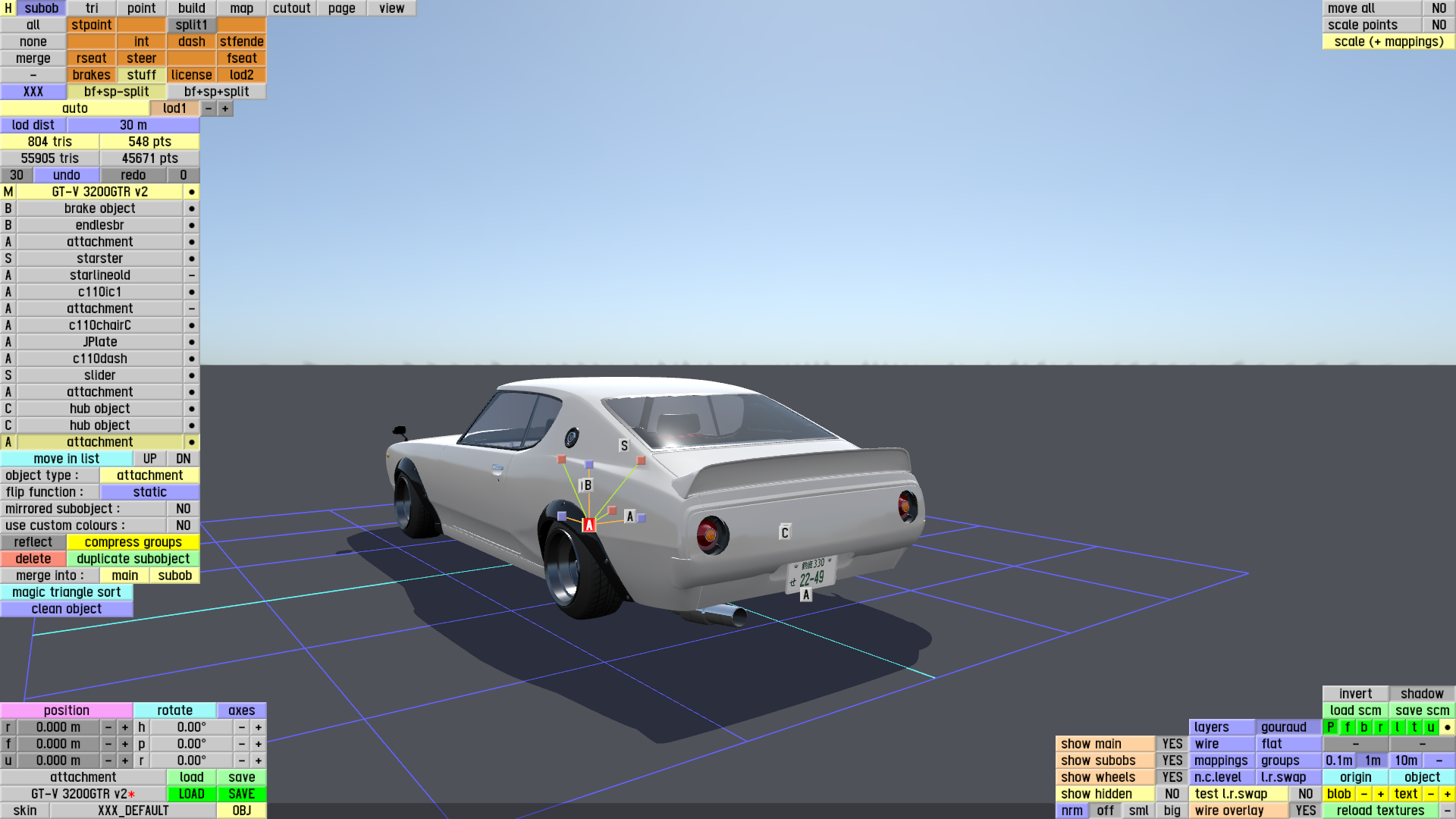
Task: Open the lod dist 30 m field
Action: coord(133,125)
